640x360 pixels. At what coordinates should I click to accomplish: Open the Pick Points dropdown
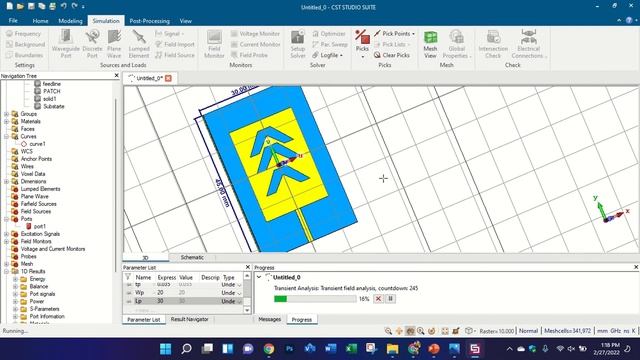coord(395,34)
